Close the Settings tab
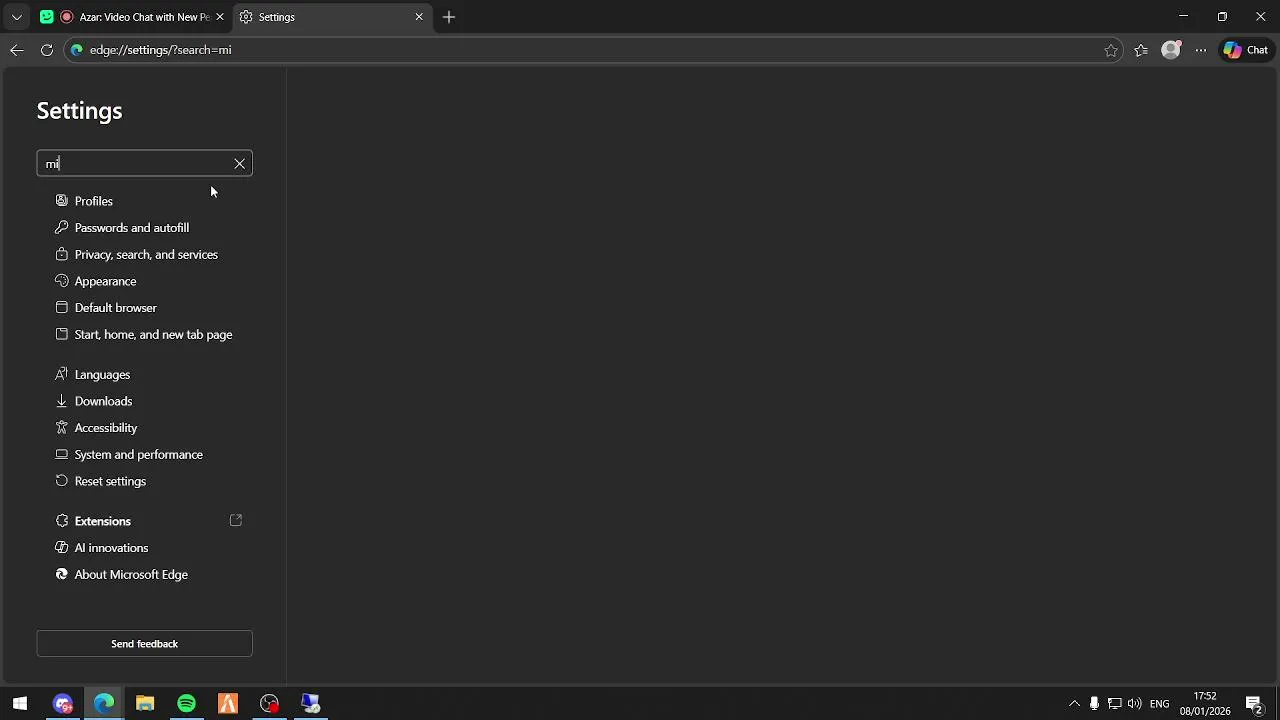The height and width of the screenshot is (720, 1280). [419, 17]
